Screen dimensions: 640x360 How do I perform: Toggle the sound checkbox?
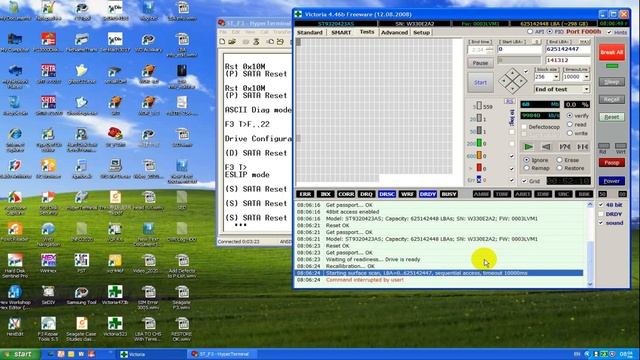(601, 223)
